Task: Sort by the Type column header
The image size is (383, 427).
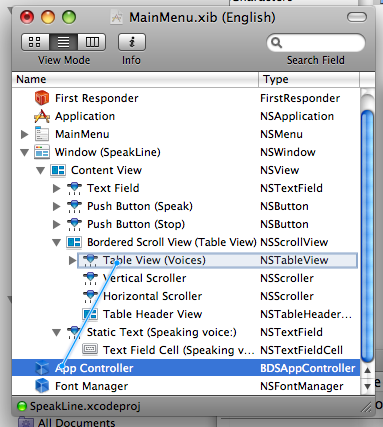Action: 309,79
